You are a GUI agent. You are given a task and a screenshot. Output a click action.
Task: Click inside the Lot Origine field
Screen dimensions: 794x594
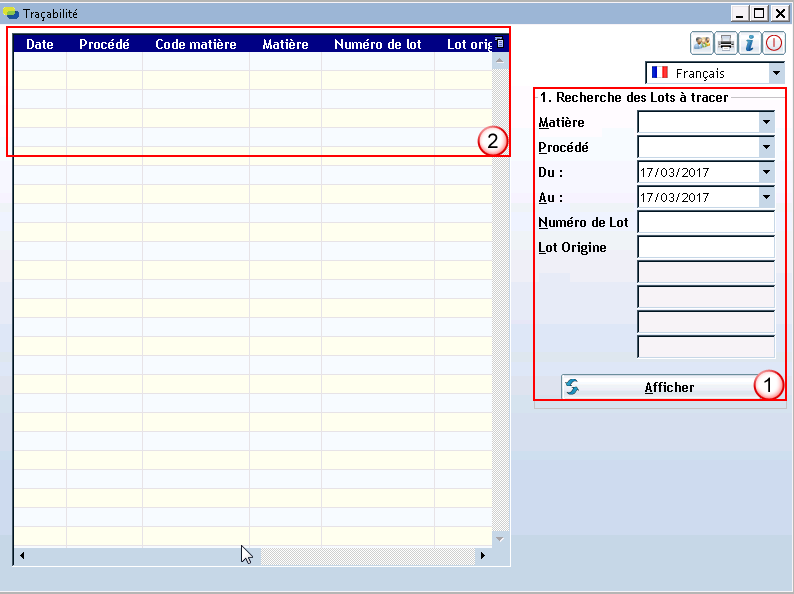point(706,248)
